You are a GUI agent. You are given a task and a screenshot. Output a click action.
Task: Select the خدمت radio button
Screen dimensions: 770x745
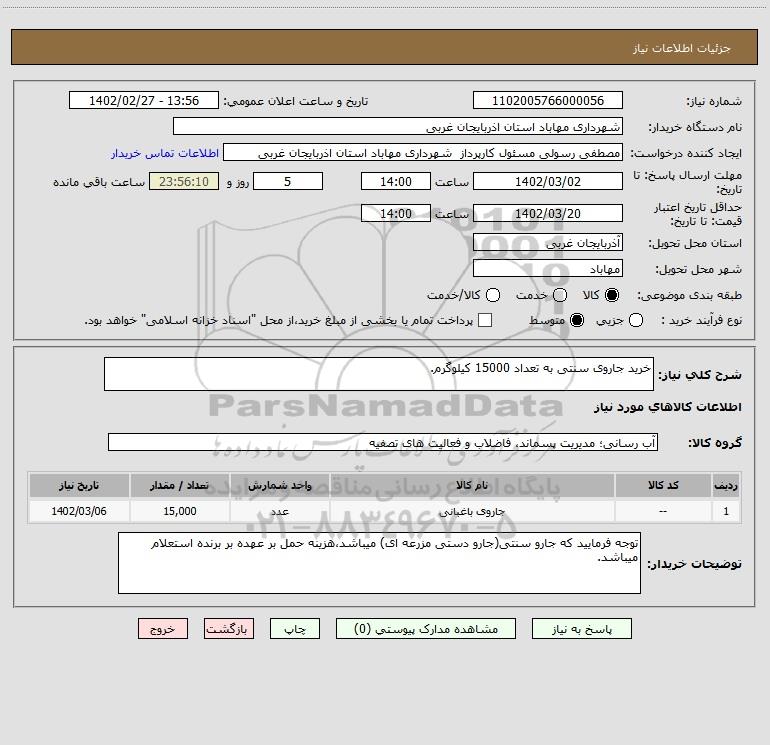pyautogui.click(x=560, y=295)
